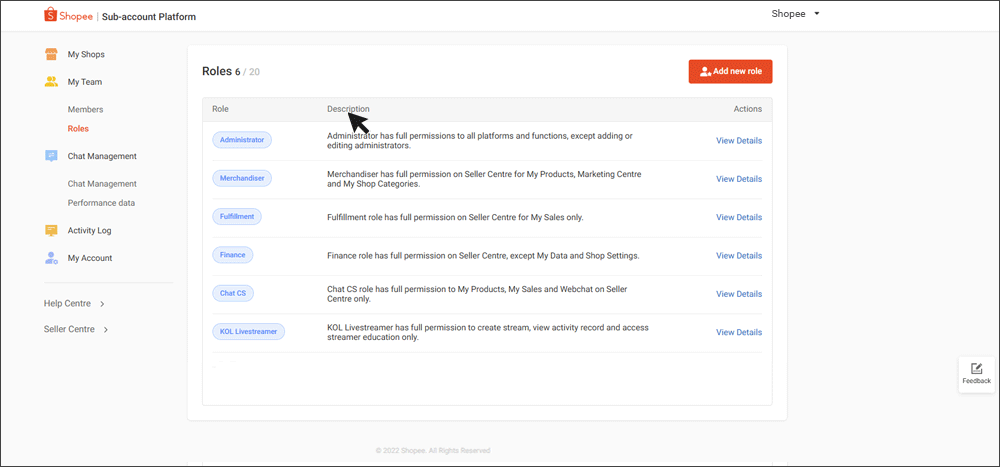View Details for Finance role

(x=739, y=256)
